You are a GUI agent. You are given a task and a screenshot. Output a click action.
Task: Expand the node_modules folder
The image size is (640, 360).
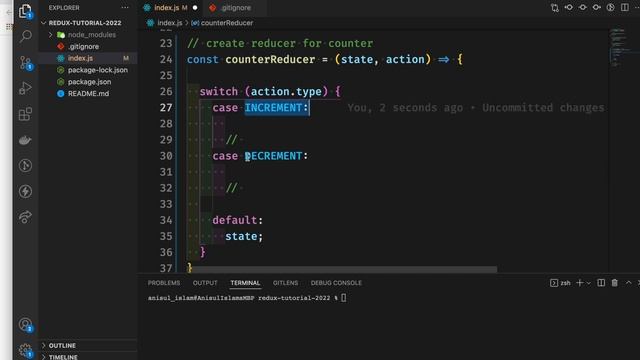tap(51, 35)
